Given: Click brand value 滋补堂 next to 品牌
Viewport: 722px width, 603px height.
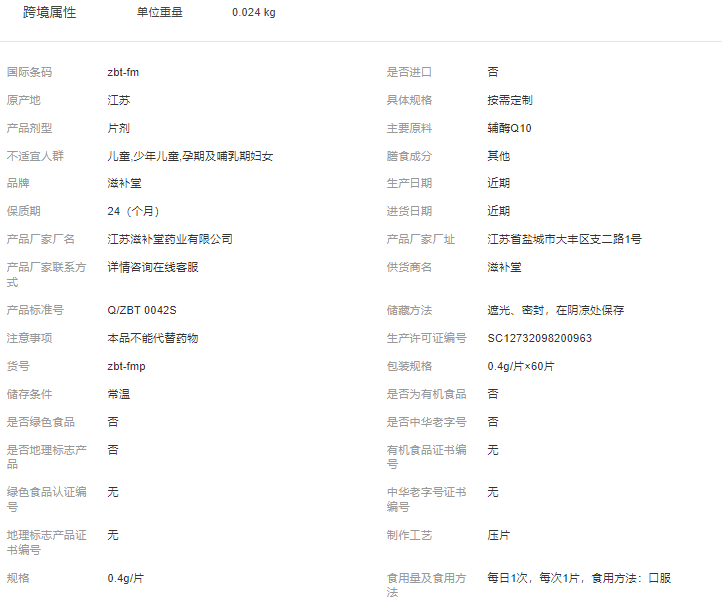Looking at the screenshot, I should [124, 183].
